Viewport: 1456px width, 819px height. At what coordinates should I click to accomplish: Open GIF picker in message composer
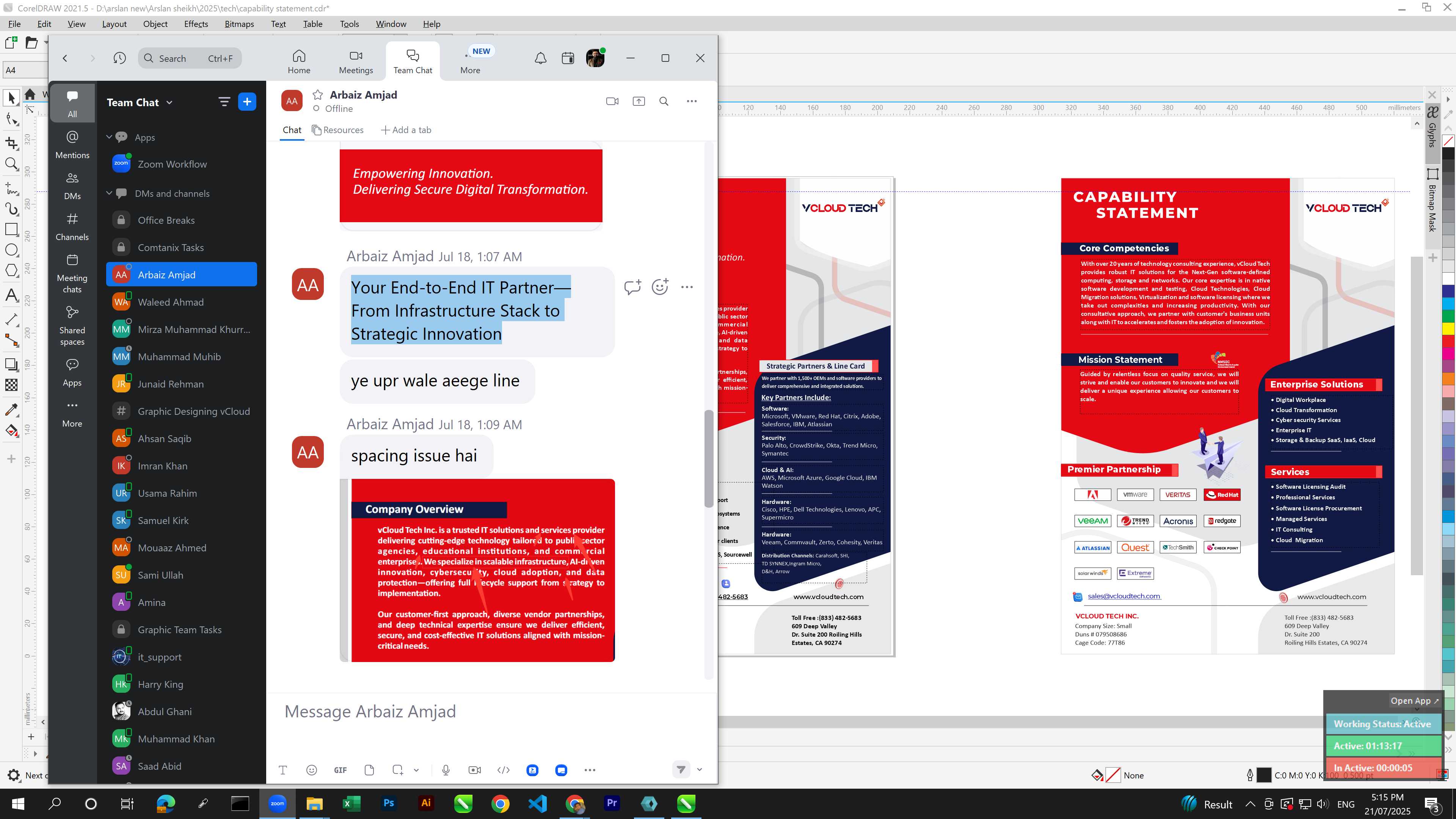pos(340,770)
